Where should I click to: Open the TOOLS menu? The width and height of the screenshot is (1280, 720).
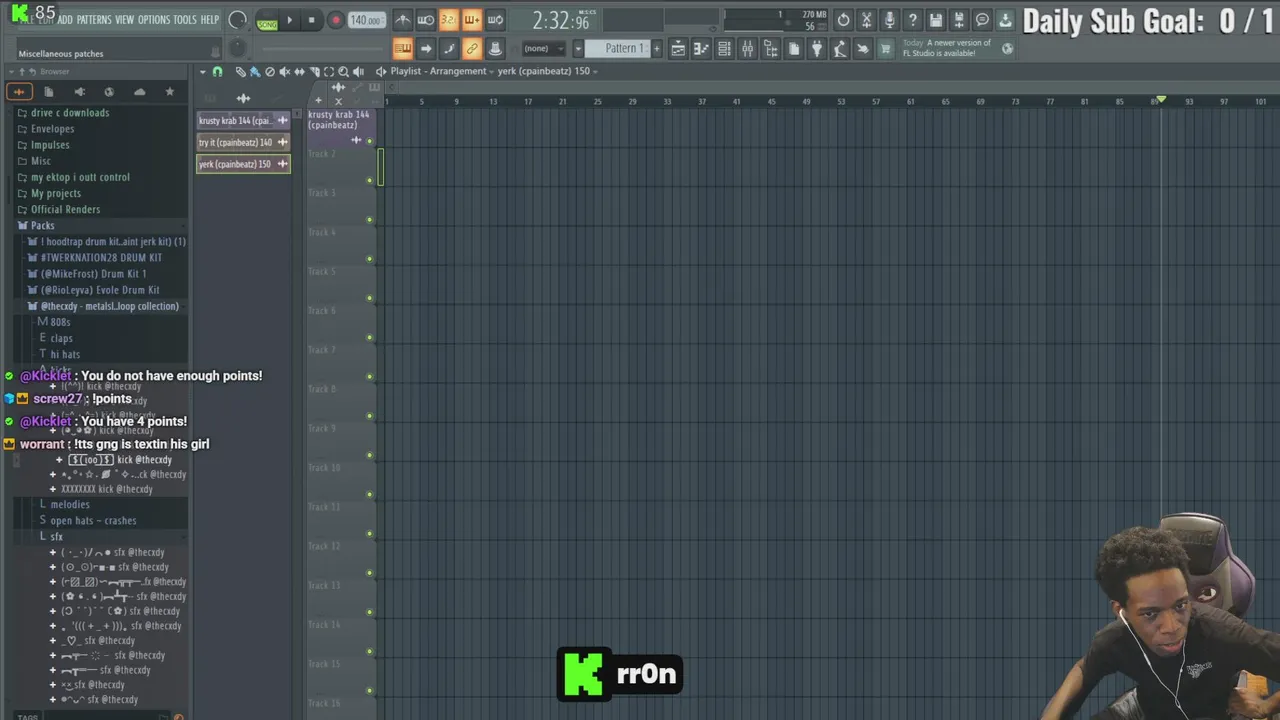click(x=185, y=20)
